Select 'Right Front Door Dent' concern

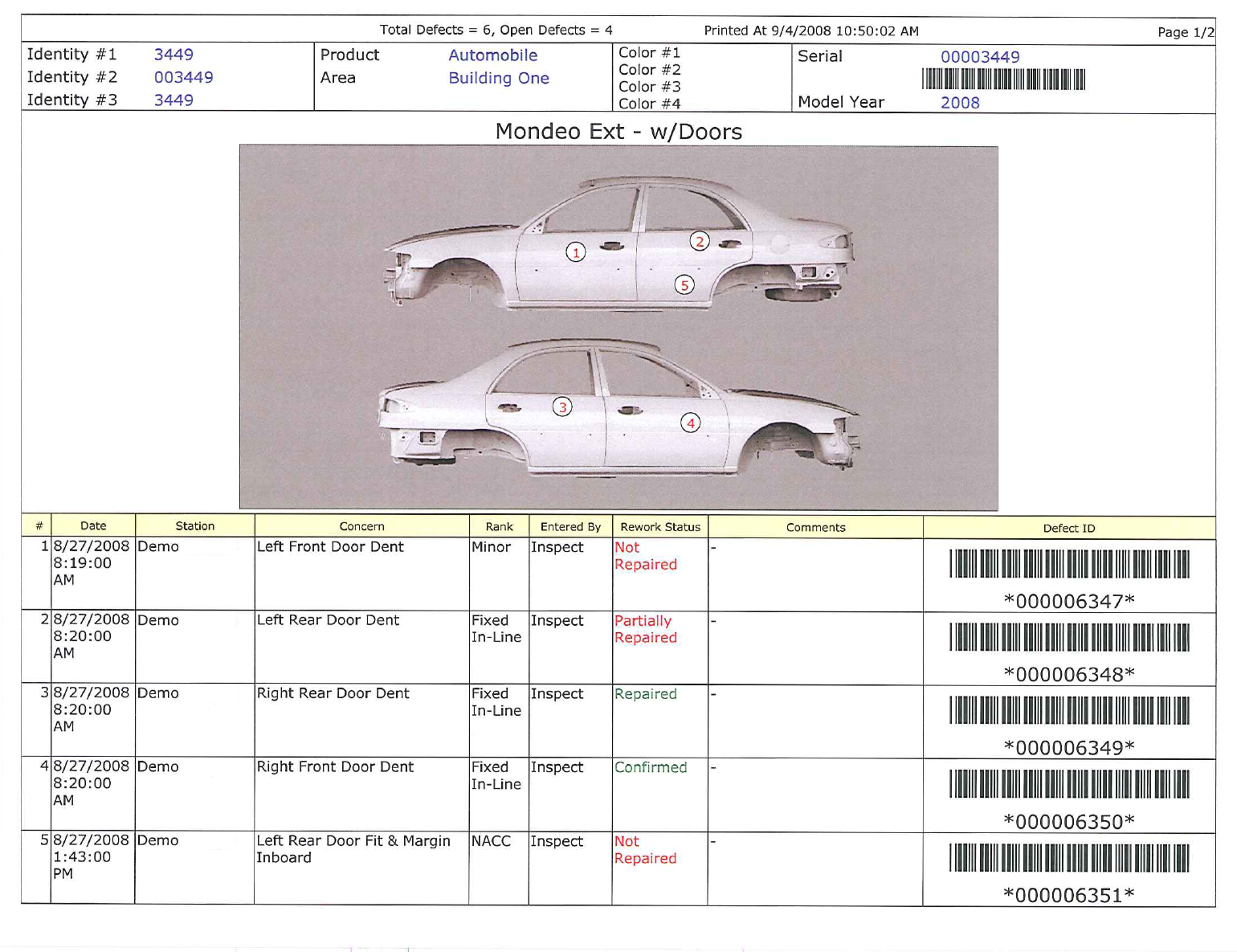[x=335, y=767]
